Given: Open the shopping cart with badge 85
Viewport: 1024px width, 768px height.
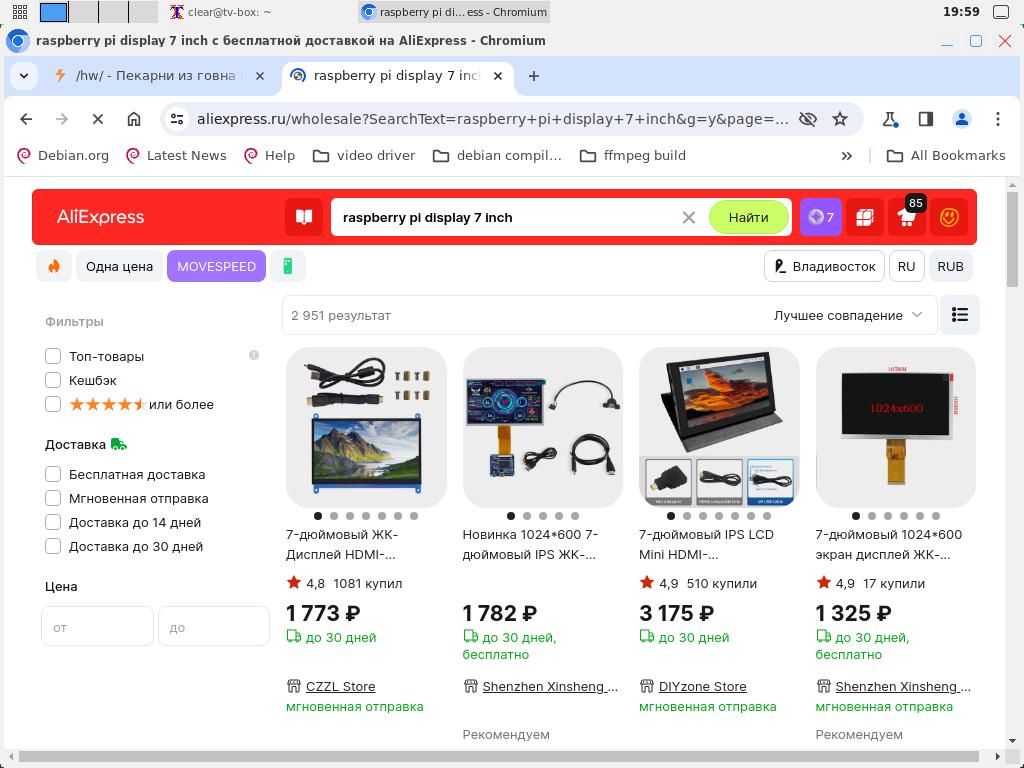Looking at the screenshot, I should (907, 217).
